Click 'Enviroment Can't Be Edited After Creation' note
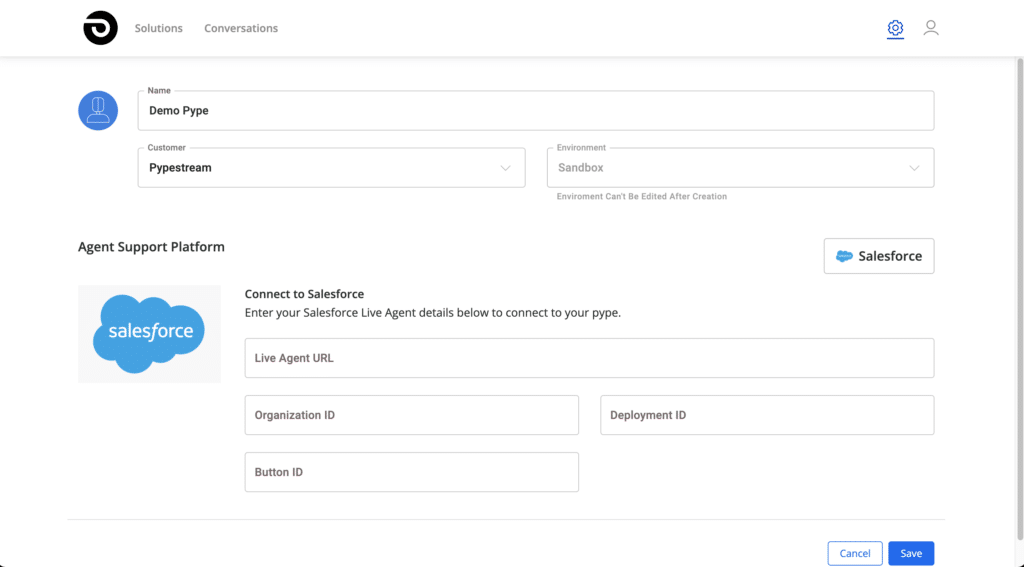The image size is (1024, 567). pyautogui.click(x=641, y=196)
